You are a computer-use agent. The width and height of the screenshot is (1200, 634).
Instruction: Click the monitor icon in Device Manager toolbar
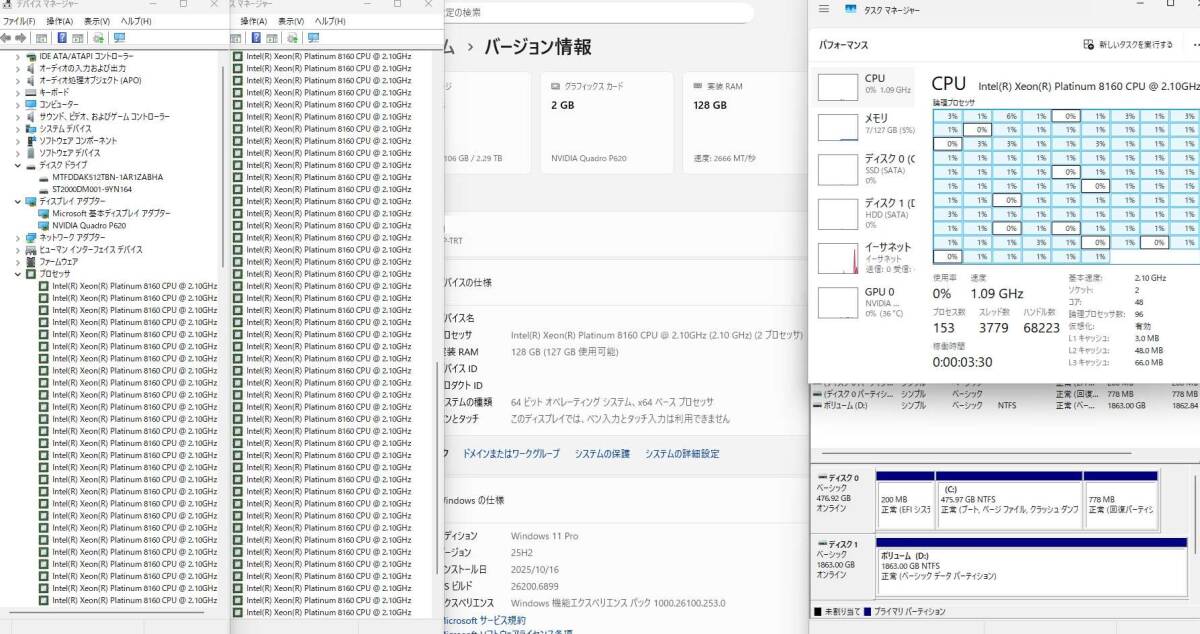[119, 38]
